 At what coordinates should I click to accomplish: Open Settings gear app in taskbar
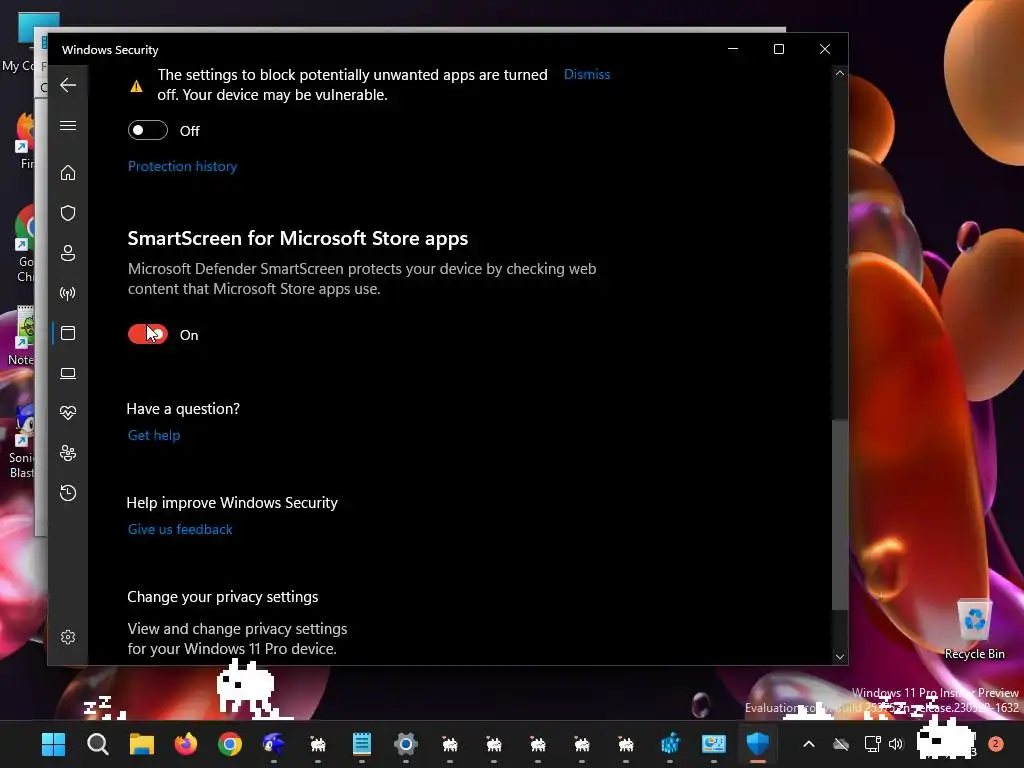click(x=406, y=744)
